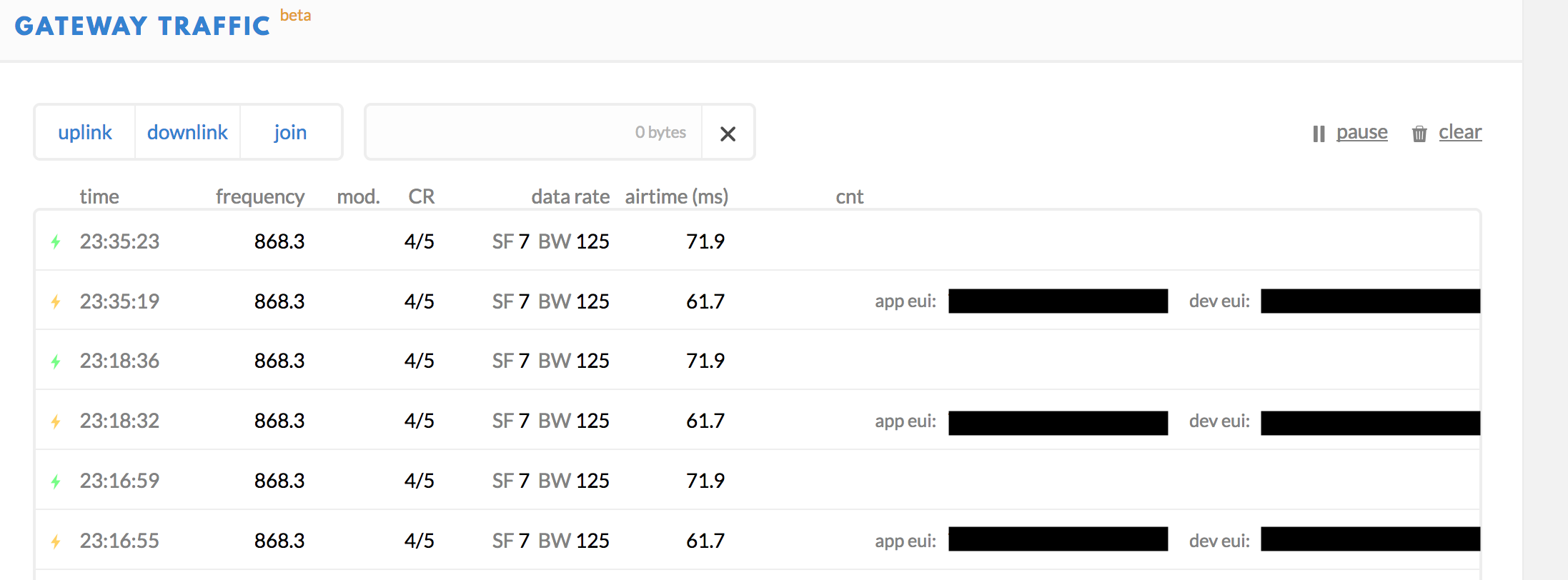
Task: Click the X icon to clear filter
Action: tap(728, 134)
